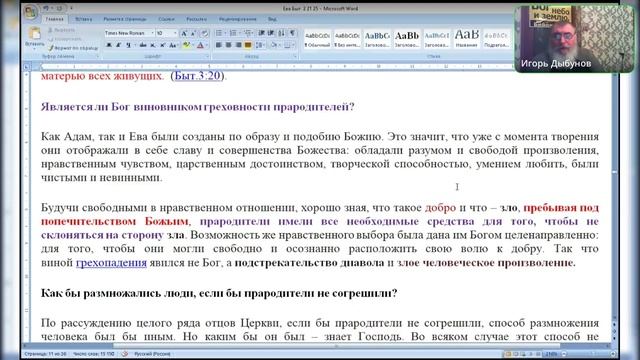Open the Быт.3:20 hyperlink
Image resolution: width=640 pixels, height=360 pixels.
point(198,76)
